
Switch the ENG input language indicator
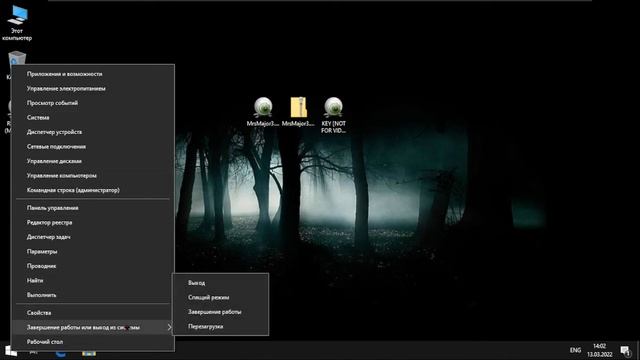[x=575, y=351]
